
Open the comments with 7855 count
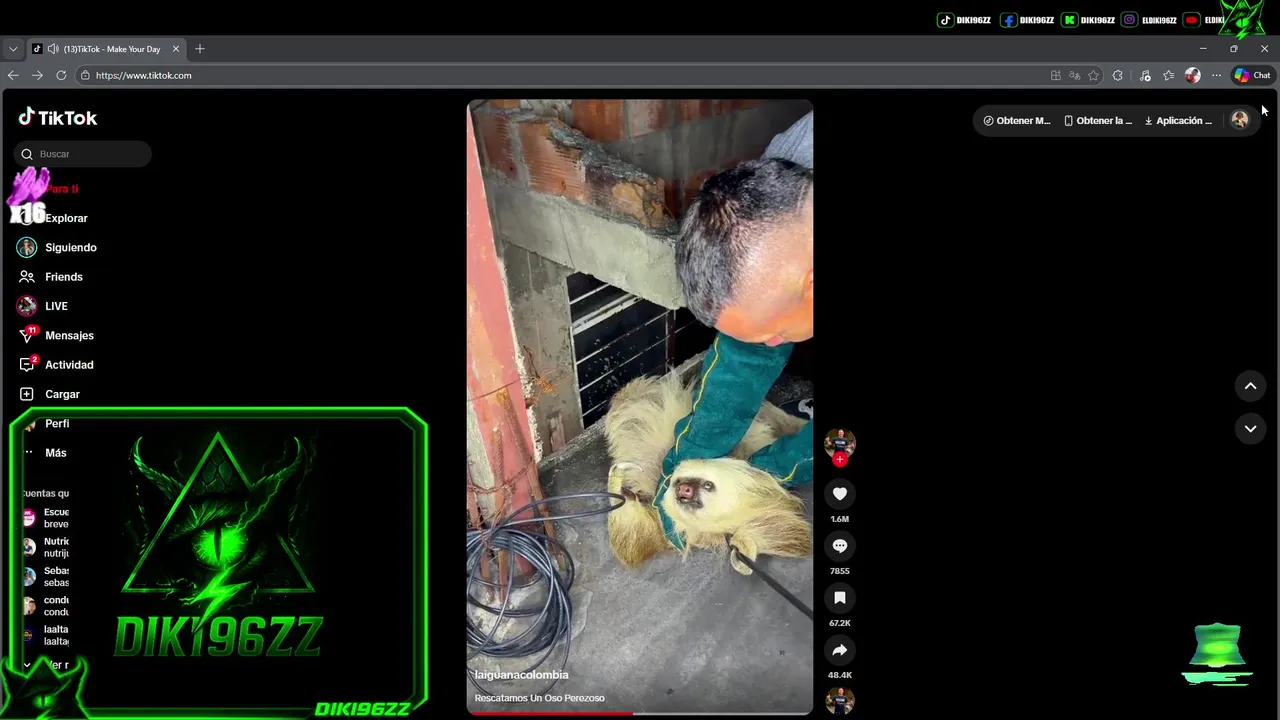pos(840,546)
